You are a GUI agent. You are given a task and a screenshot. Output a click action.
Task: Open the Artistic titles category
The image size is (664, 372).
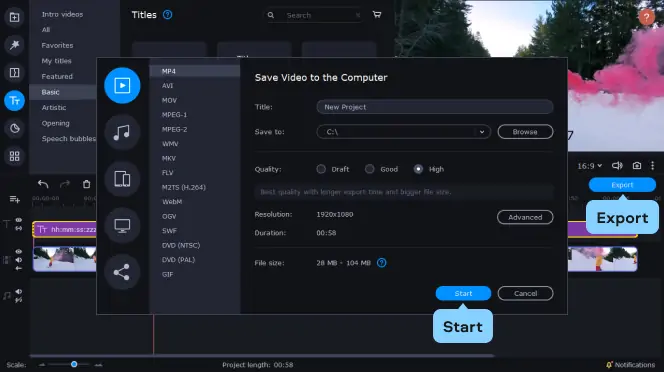pyautogui.click(x=54, y=108)
